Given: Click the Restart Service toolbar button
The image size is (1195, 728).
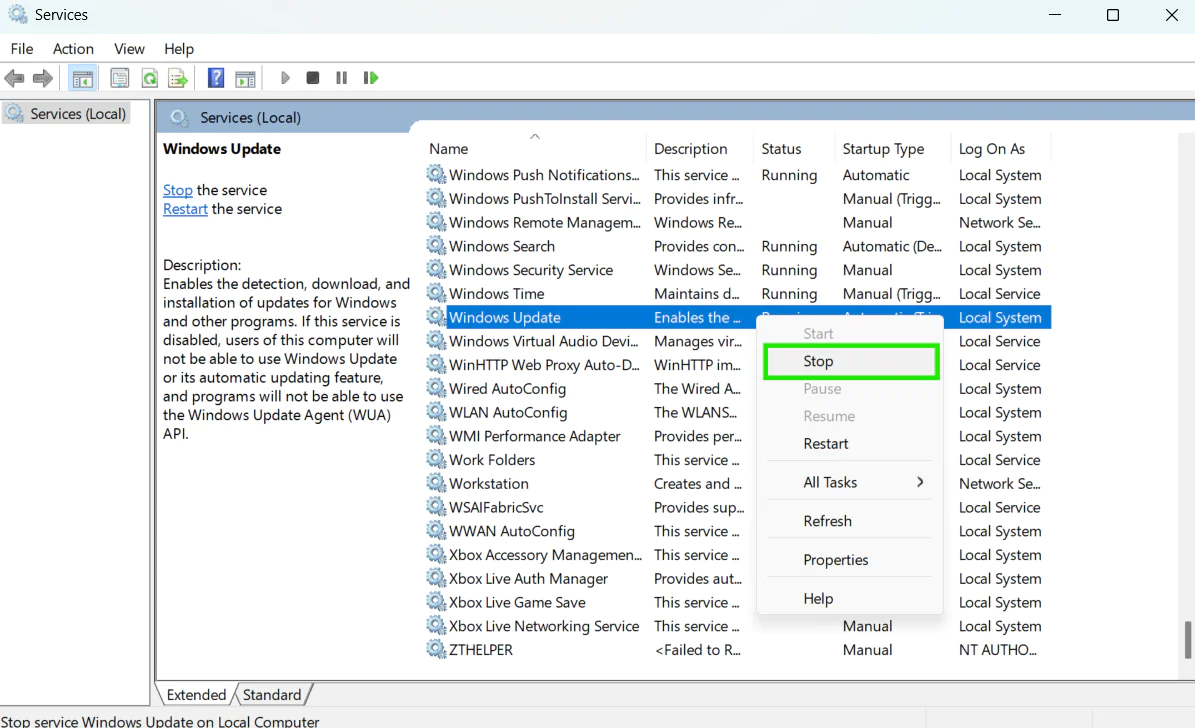Looking at the screenshot, I should (x=371, y=78).
